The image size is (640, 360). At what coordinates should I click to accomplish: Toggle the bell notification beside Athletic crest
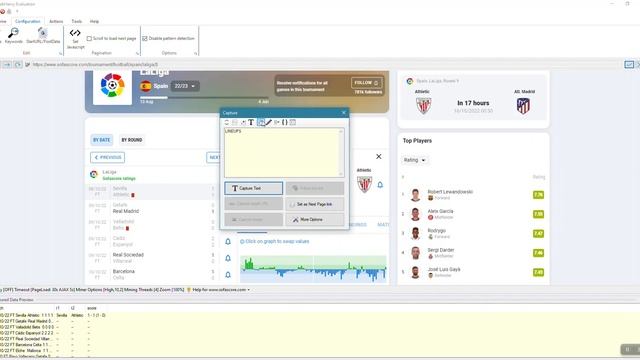[380, 185]
